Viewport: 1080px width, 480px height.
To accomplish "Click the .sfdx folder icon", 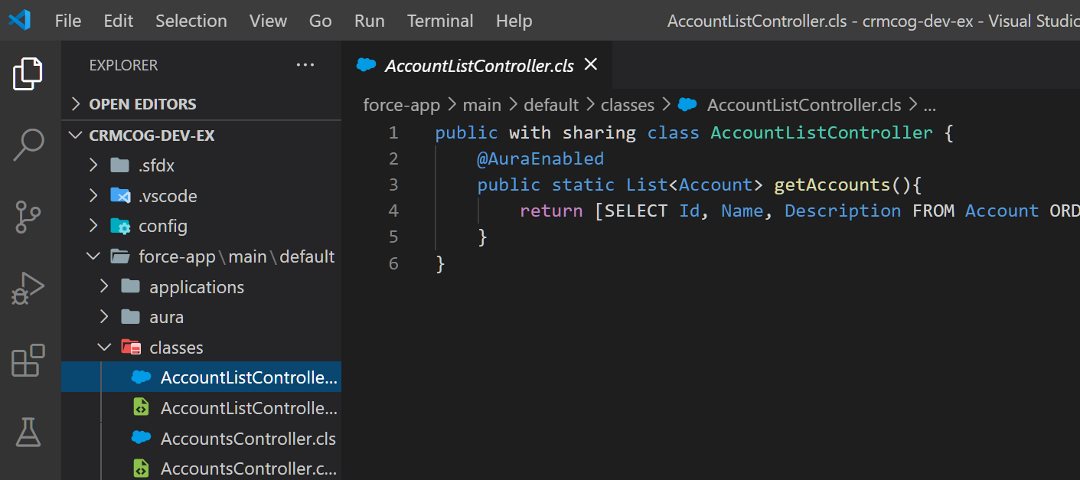I will tap(120, 165).
